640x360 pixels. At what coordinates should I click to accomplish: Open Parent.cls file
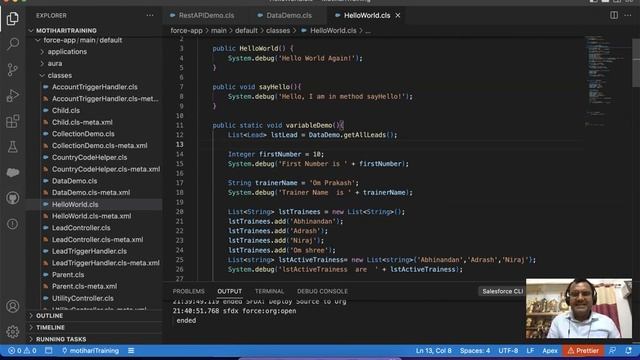tap(68, 275)
